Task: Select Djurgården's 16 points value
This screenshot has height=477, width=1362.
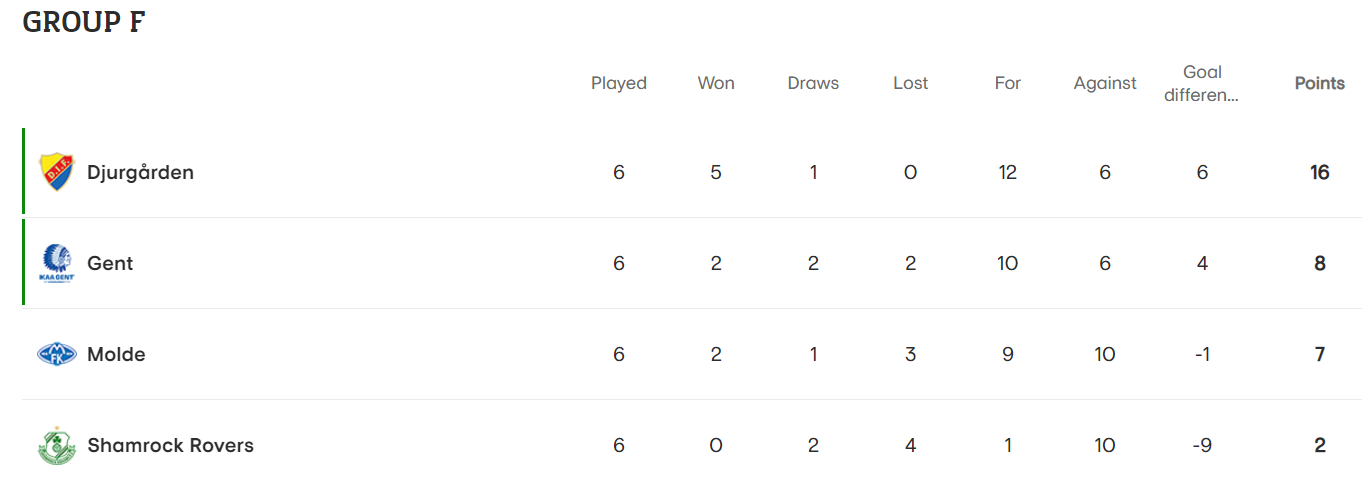Action: pyautogui.click(x=1319, y=172)
